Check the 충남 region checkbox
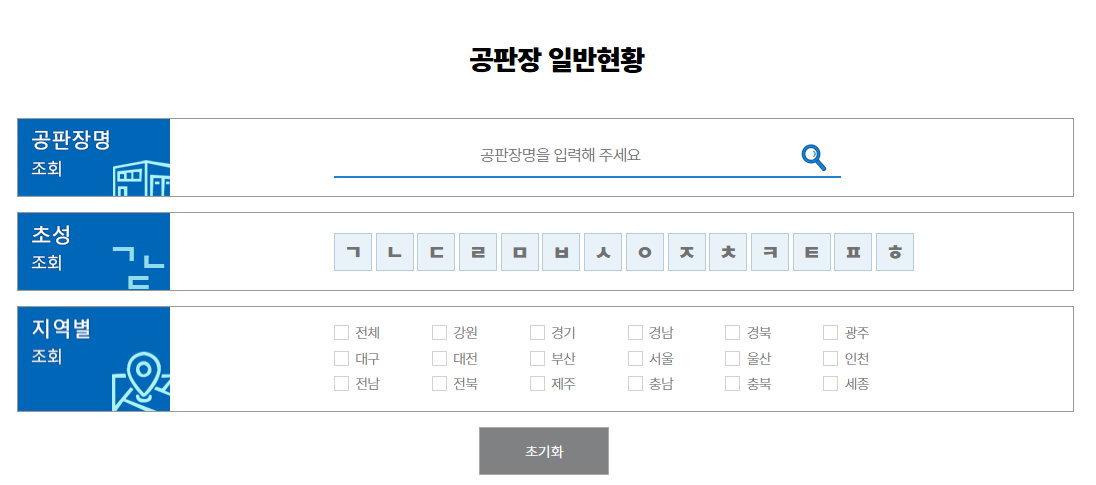 point(635,384)
